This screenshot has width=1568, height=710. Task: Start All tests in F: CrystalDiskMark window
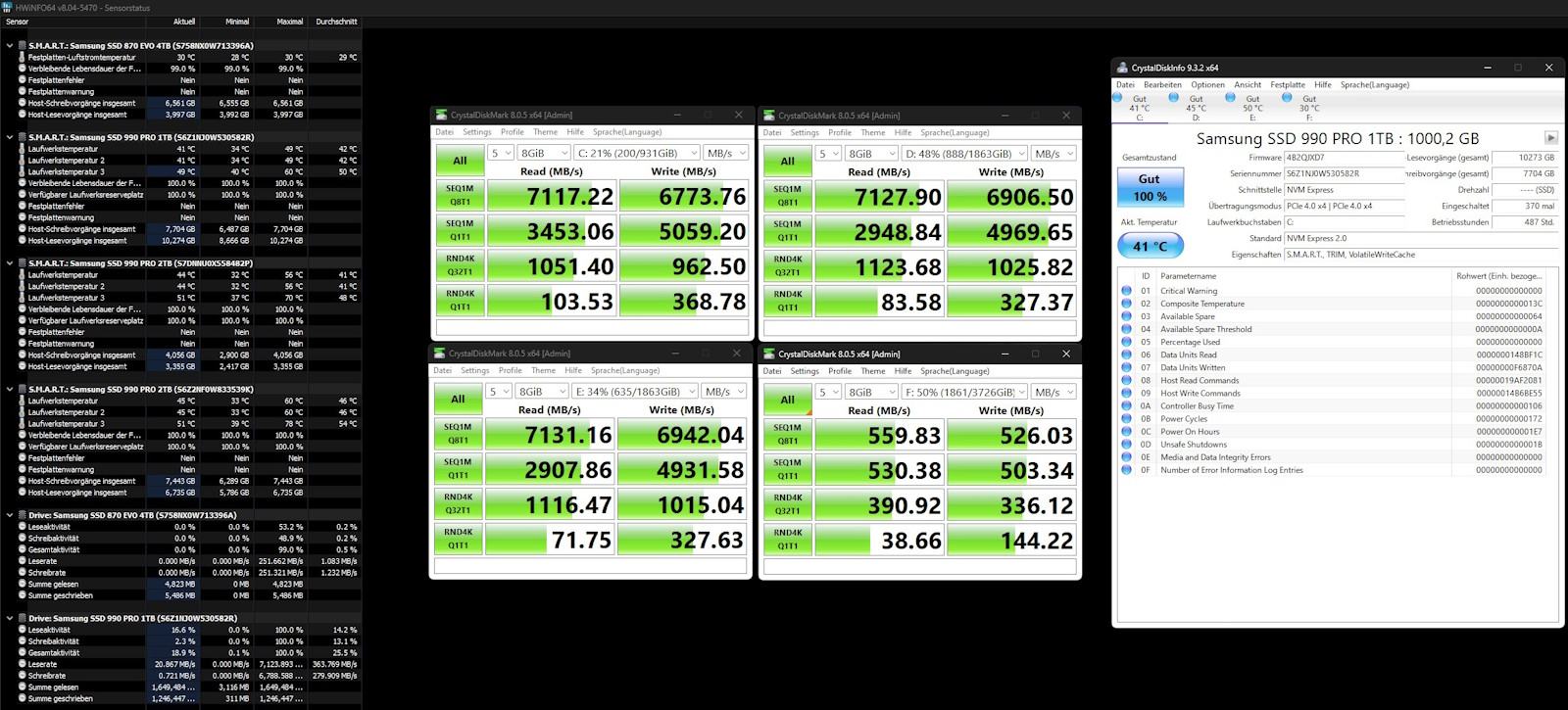(x=788, y=400)
